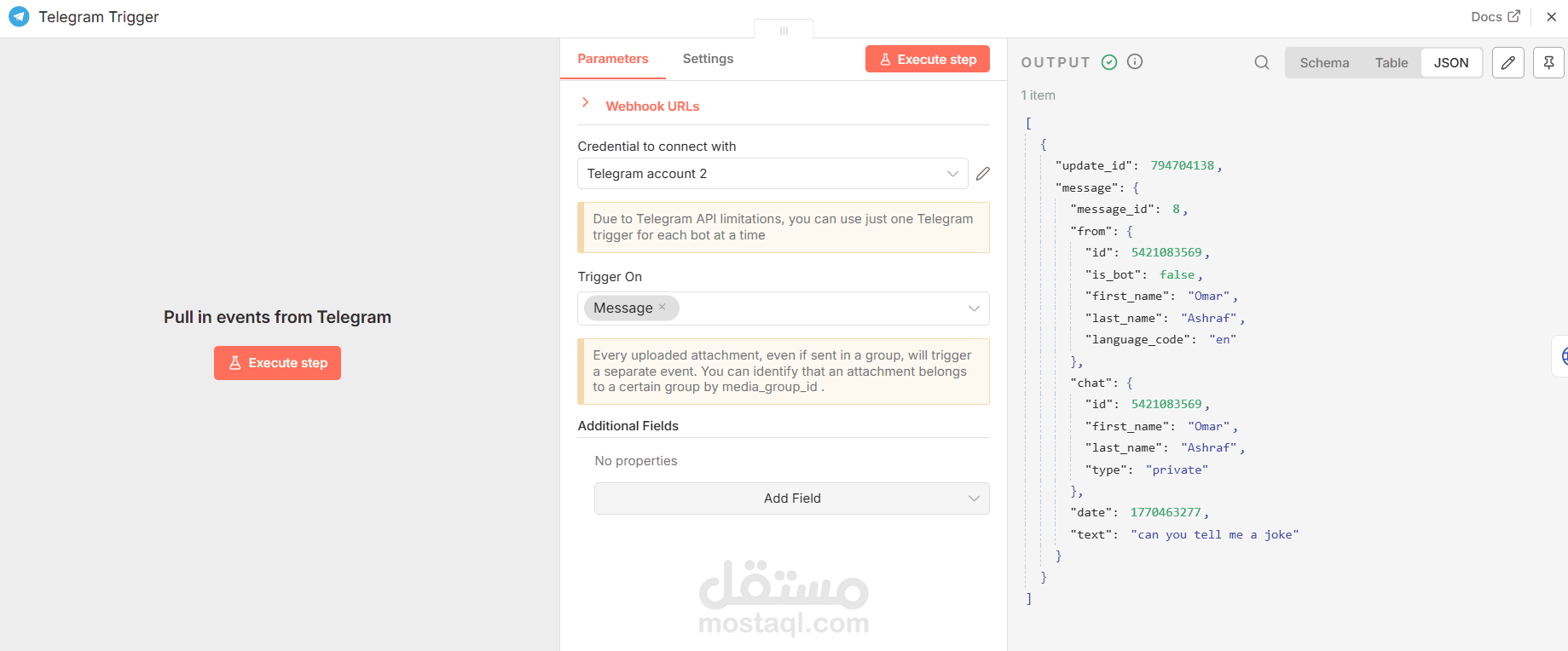
Task: Switch output view to JSON
Action: [x=1451, y=63]
